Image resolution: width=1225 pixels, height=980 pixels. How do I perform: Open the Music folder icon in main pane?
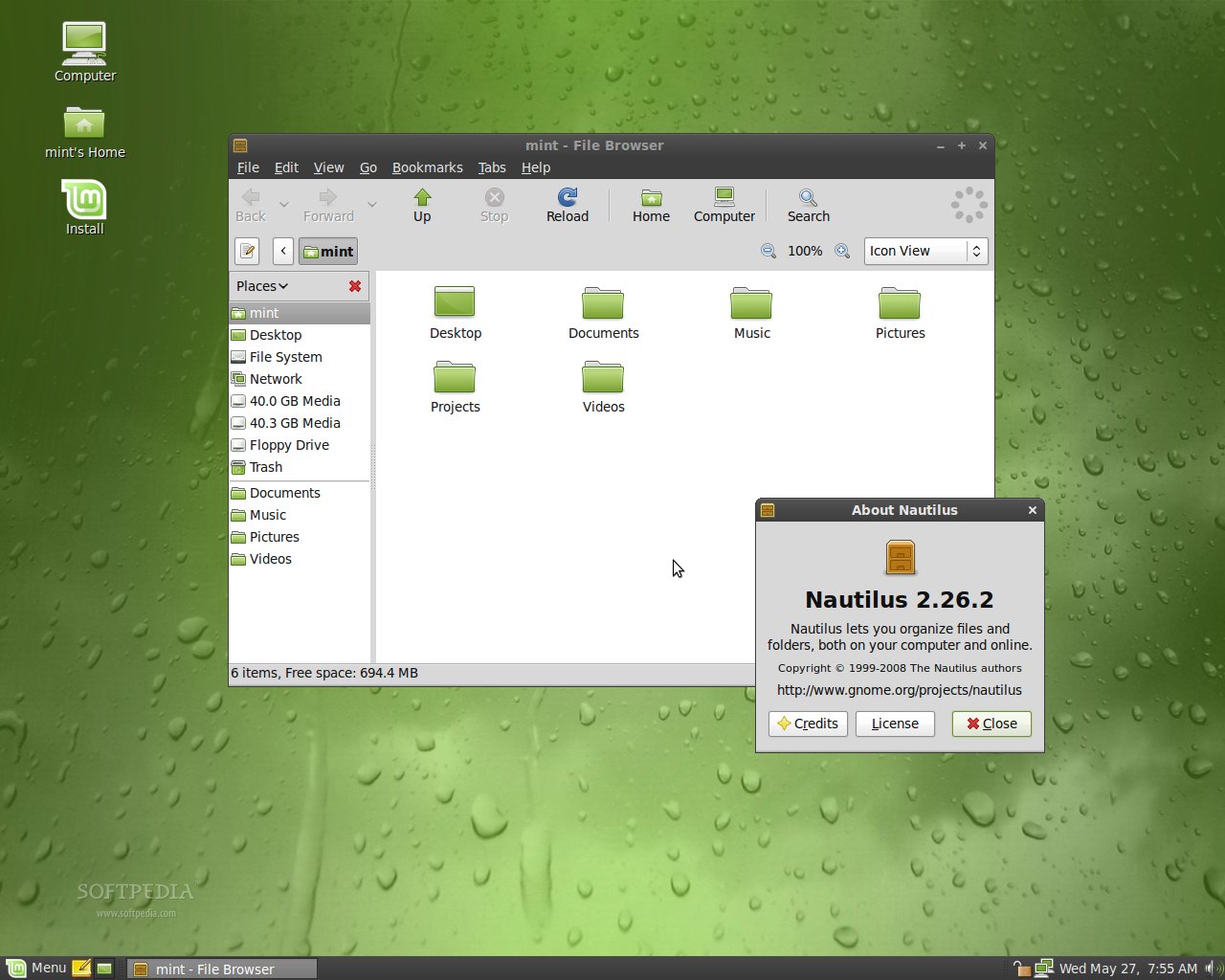coord(751,313)
